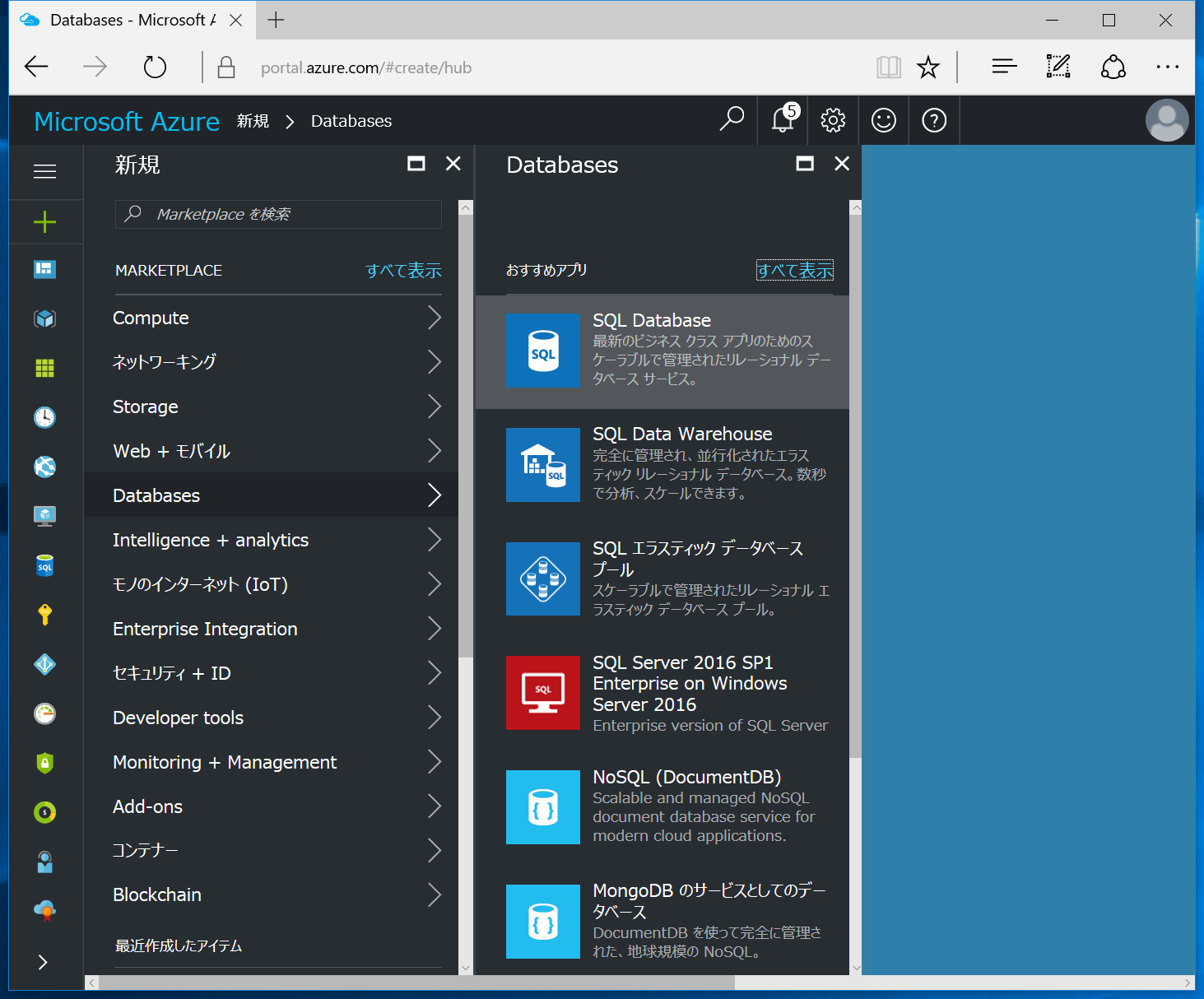
Task: Open SQL databases sidebar icon
Action: coord(44,565)
